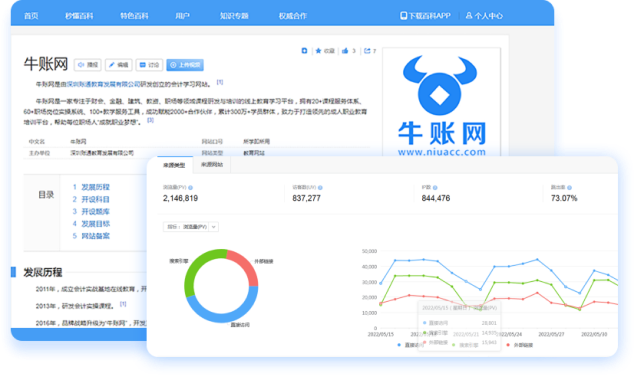This screenshot has height=376, width=636.
Task: Toggle 直接访问 blue legend item under chart
Action: [x=410, y=345]
